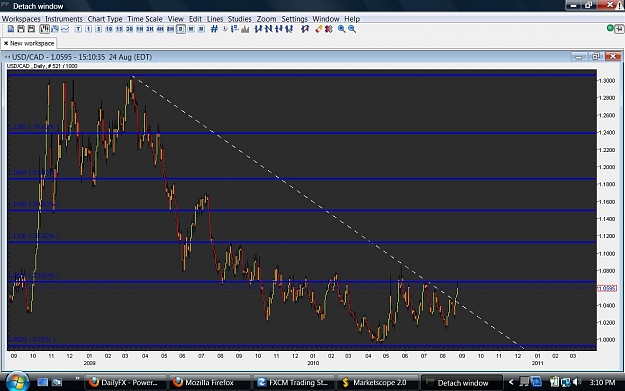Open the Studies menu
The width and height of the screenshot is (625, 391).
(240, 19)
